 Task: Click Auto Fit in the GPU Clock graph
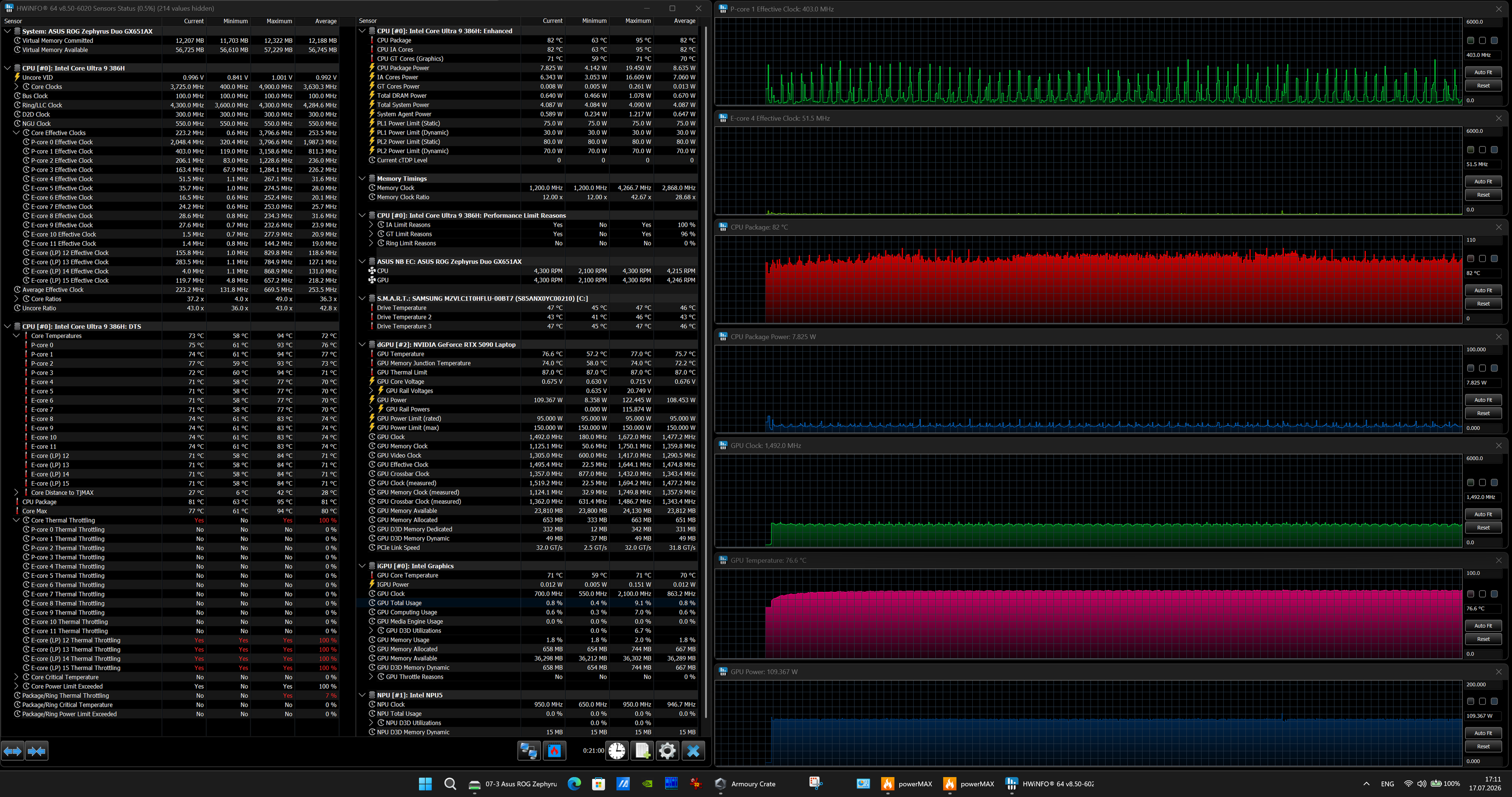[1483, 514]
